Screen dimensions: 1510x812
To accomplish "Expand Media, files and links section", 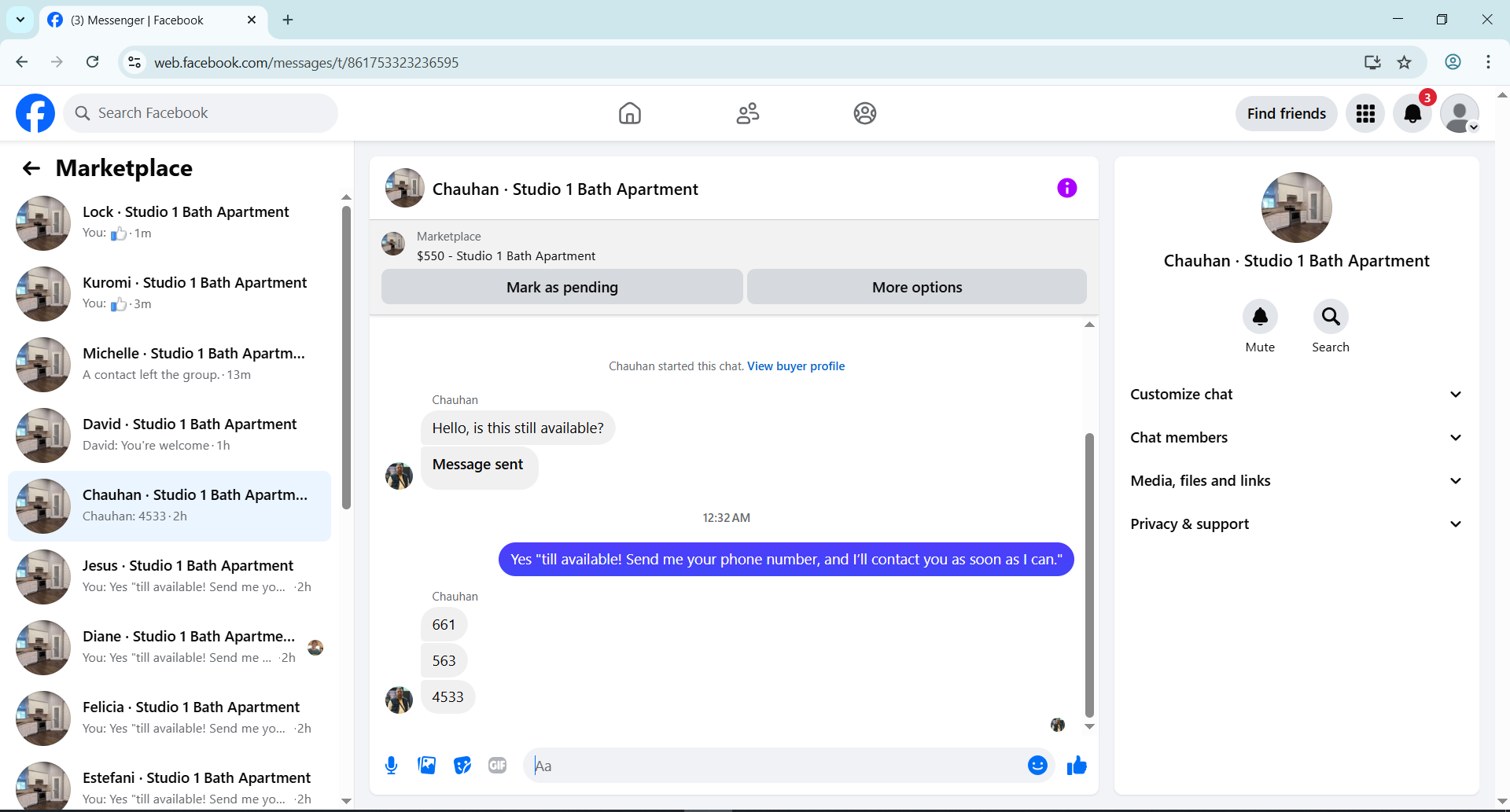I will tap(1296, 481).
